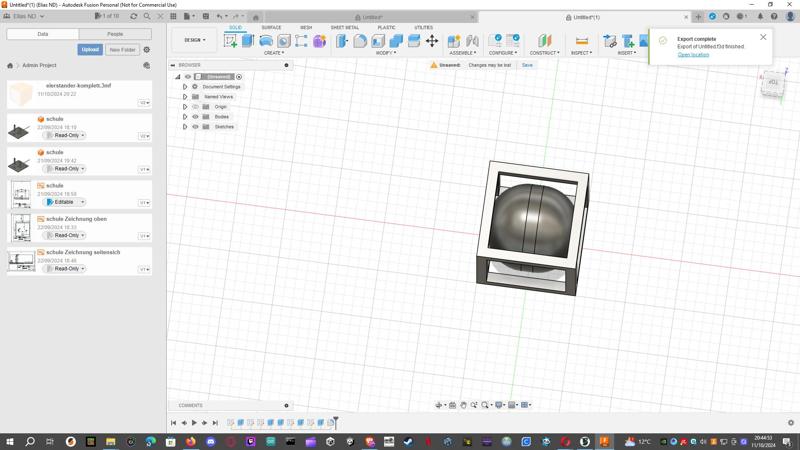The height and width of the screenshot is (450, 800).
Task: Click the timeline play button
Action: pos(194,423)
